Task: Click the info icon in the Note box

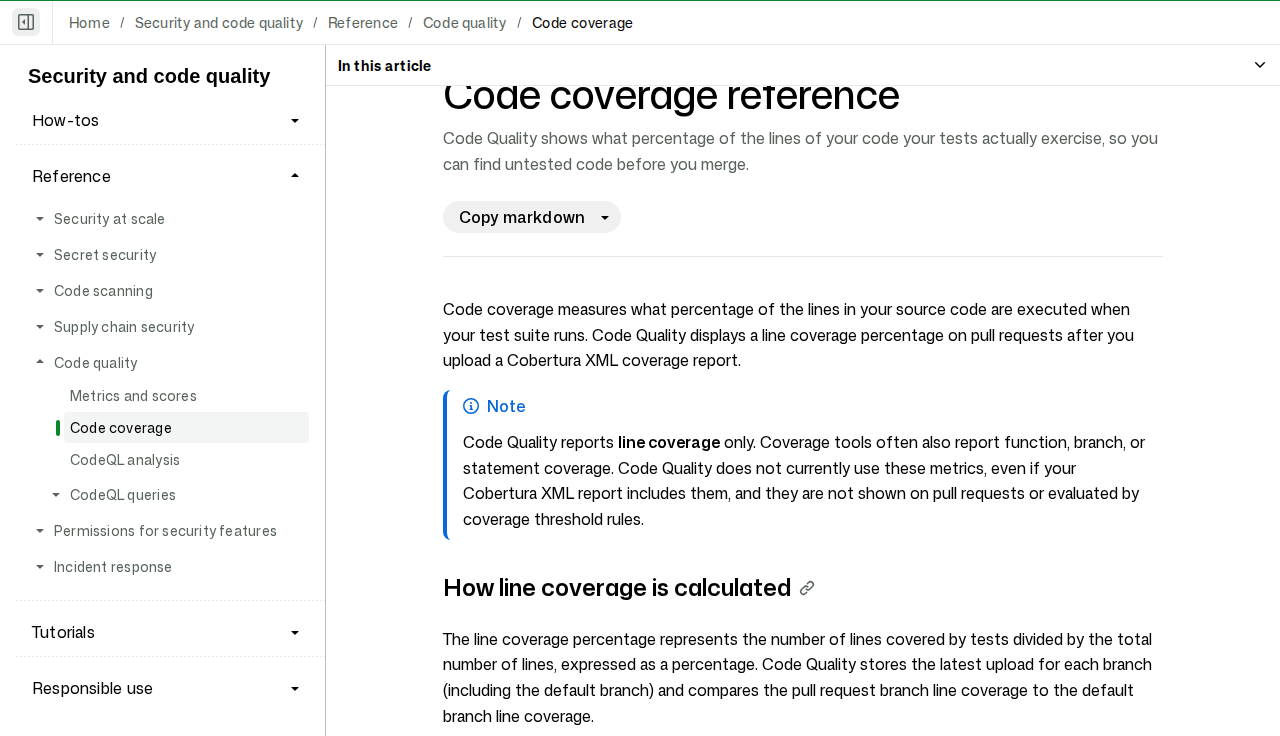Action: pos(471,406)
